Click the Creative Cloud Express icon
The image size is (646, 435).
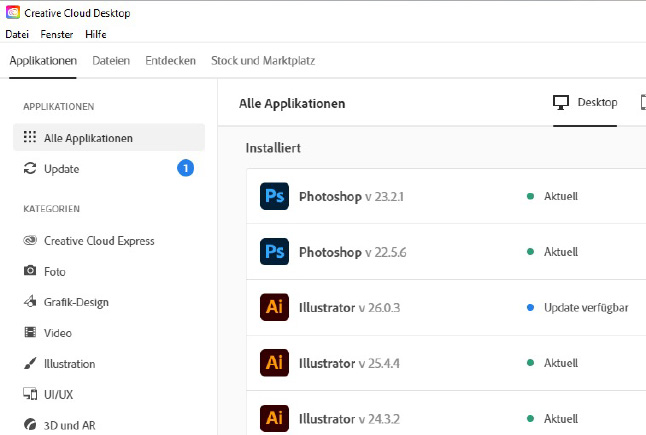(30, 240)
